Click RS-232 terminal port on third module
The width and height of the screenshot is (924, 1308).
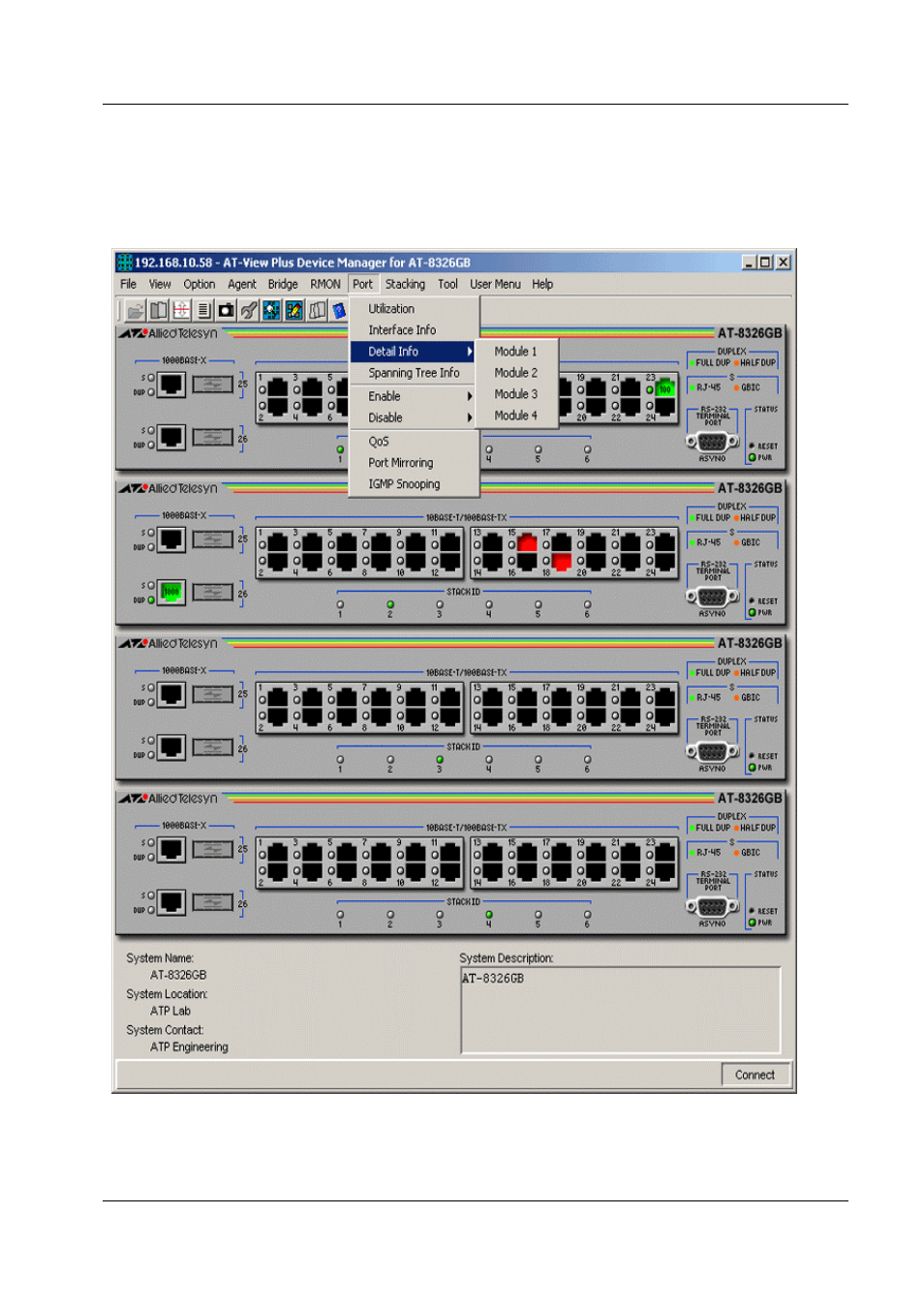click(x=713, y=752)
